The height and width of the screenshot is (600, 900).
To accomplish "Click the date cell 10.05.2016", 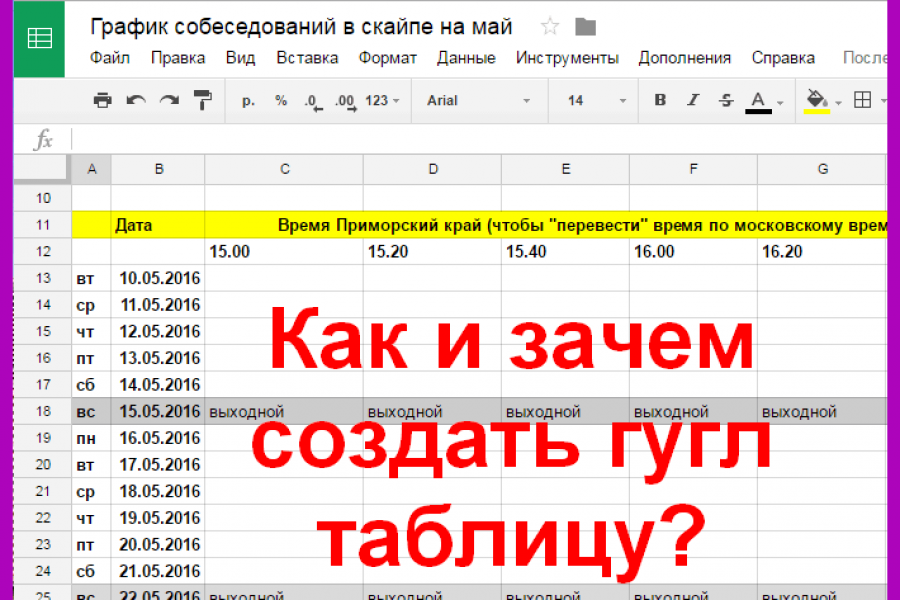I will click(x=158, y=278).
